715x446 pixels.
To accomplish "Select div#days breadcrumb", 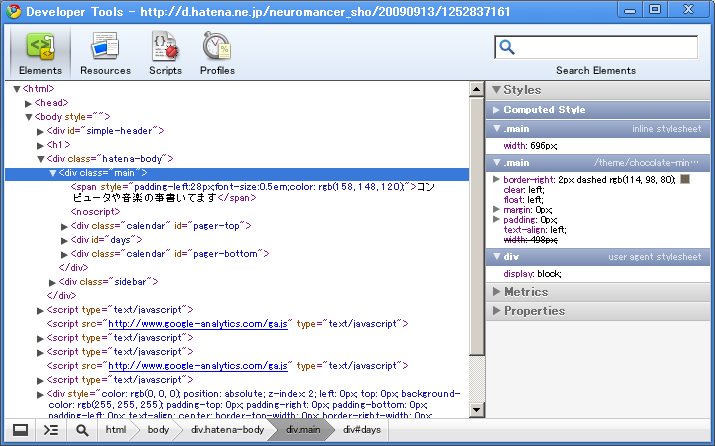I will click(x=362, y=430).
